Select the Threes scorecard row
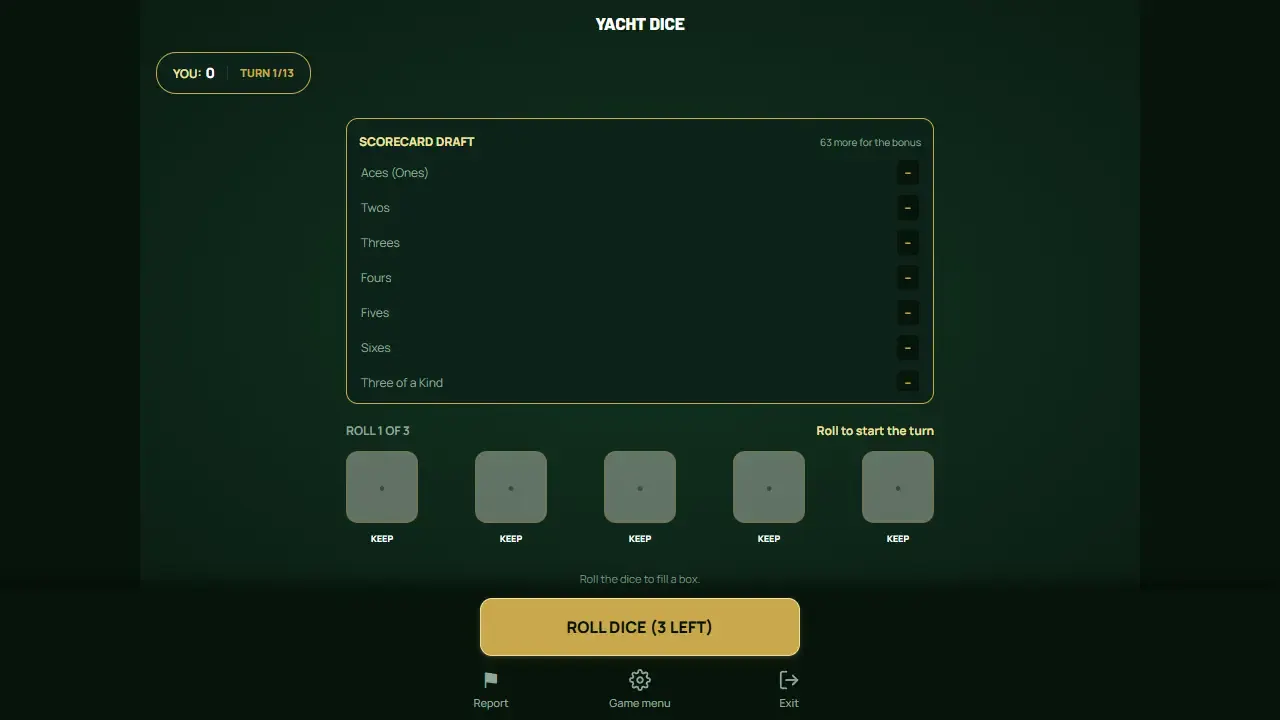1280x720 pixels. [640, 243]
